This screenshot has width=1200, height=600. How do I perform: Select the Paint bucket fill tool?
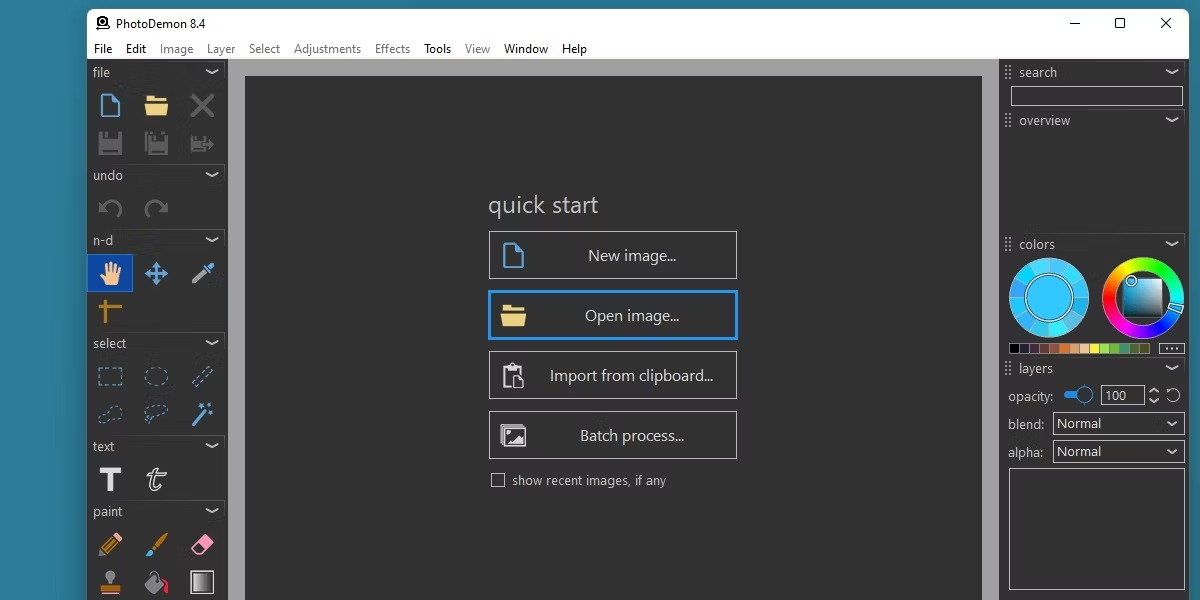[x=156, y=582]
